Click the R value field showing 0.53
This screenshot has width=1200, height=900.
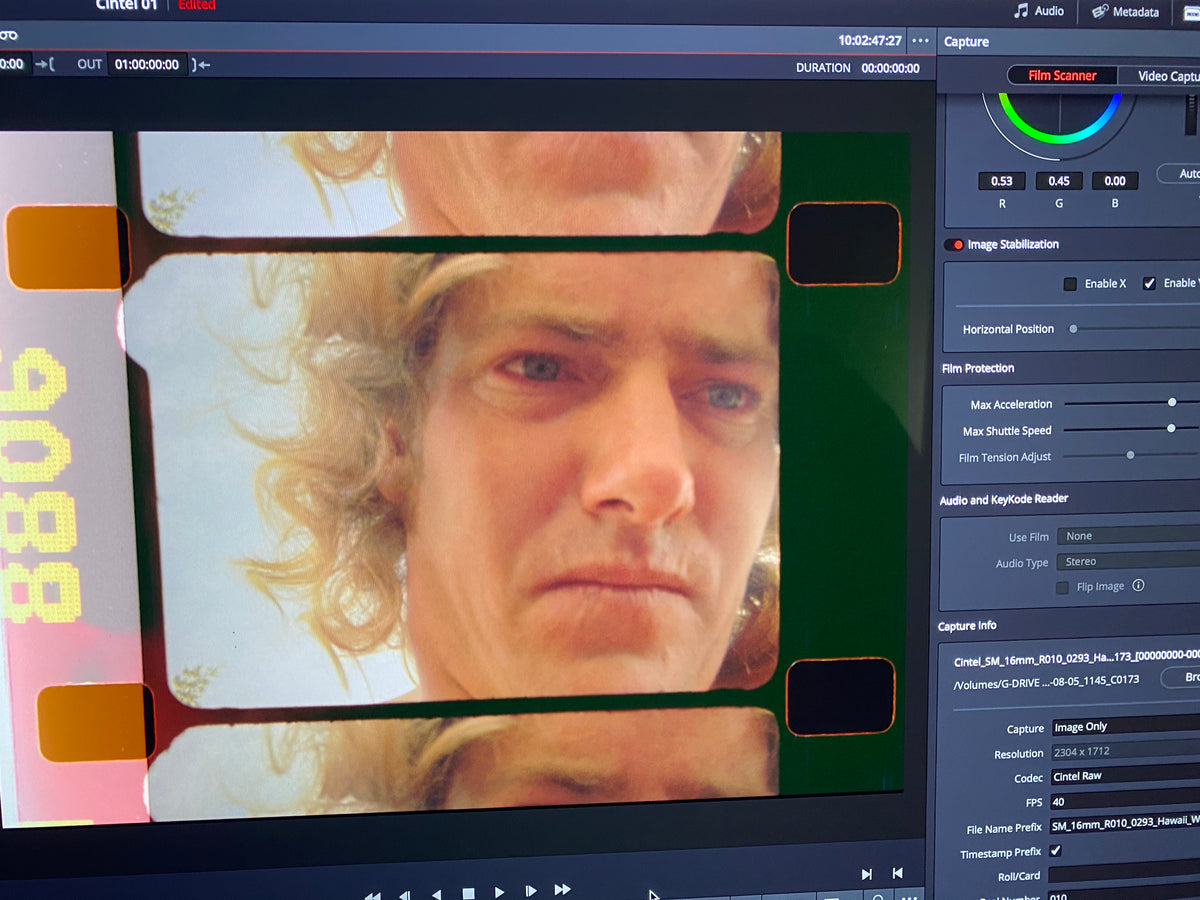click(x=1001, y=181)
